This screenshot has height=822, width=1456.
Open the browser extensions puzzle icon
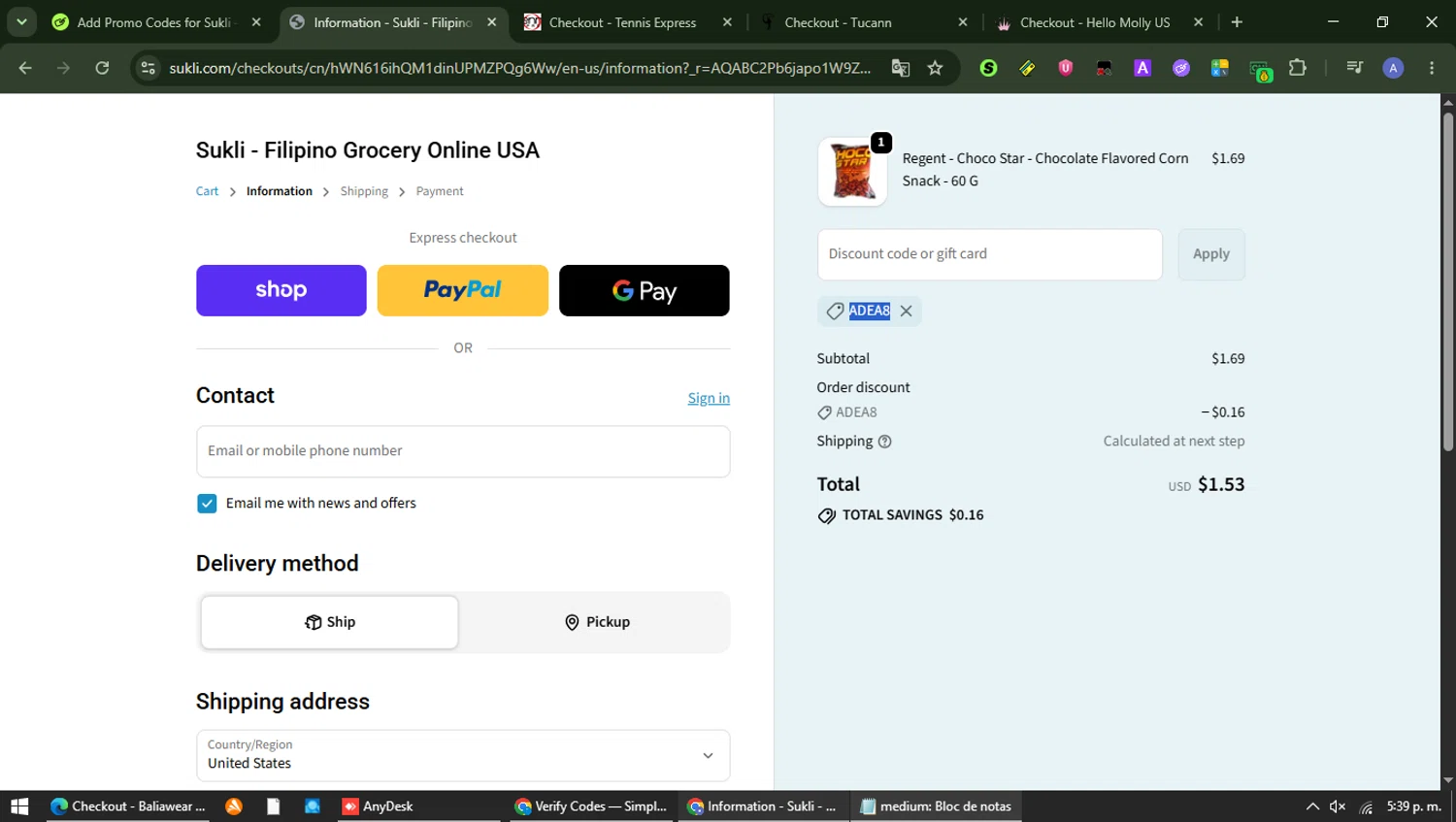(x=1298, y=68)
